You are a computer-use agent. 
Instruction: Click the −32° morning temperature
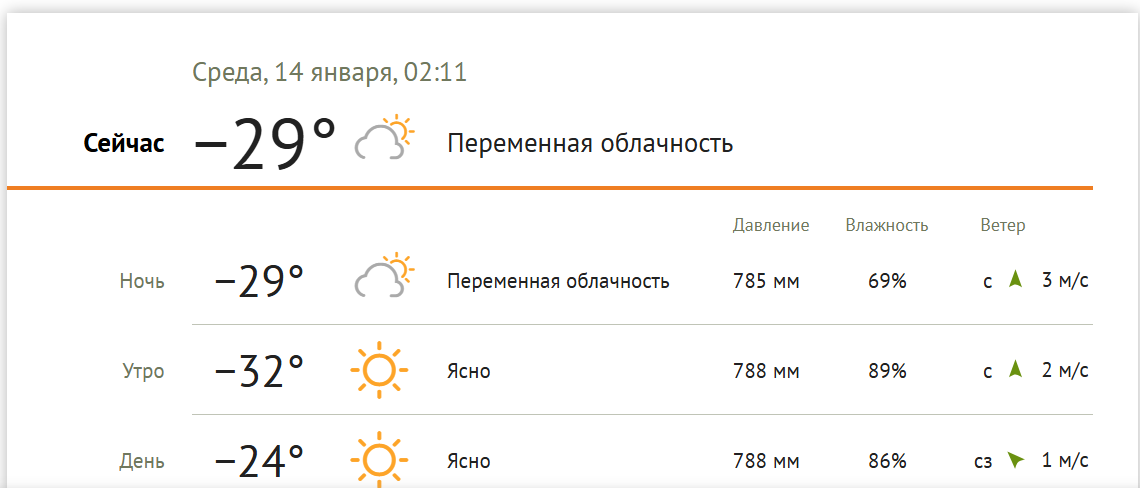(259, 371)
